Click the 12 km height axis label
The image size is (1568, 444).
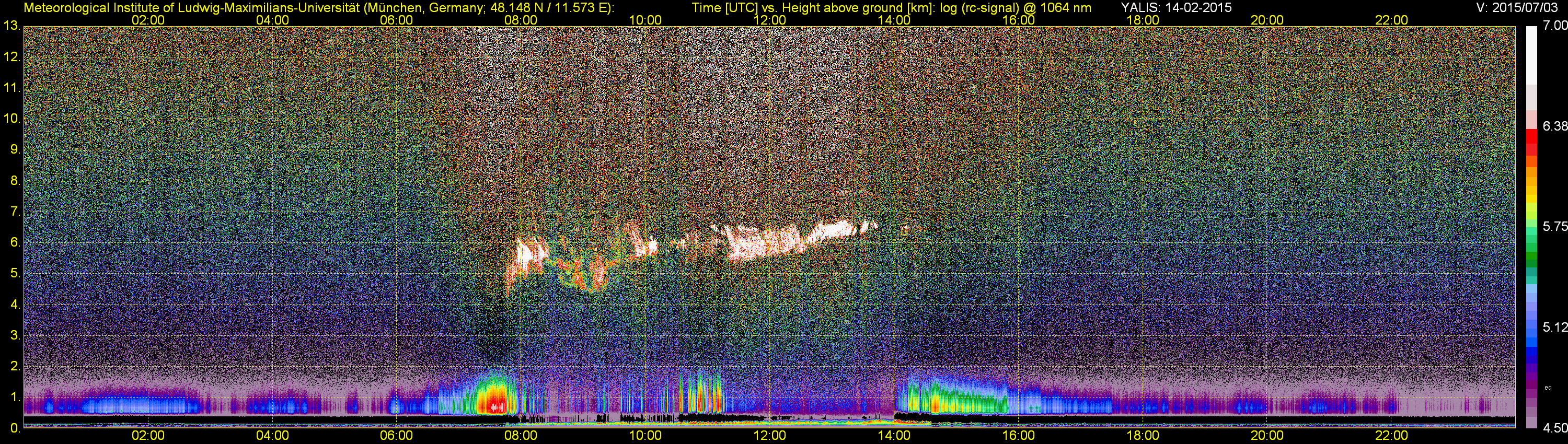coord(11,57)
